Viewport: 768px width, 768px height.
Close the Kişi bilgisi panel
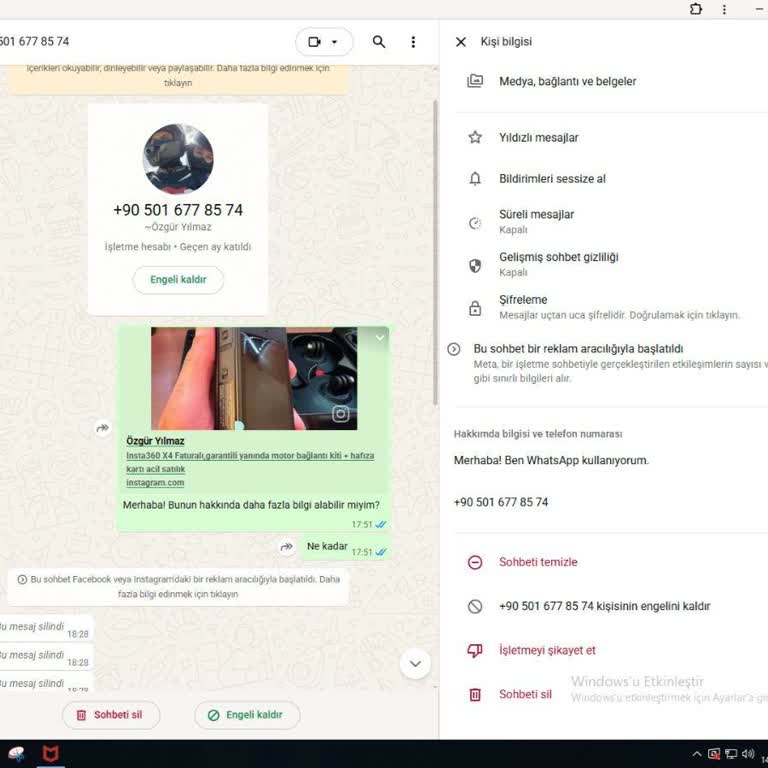point(460,42)
